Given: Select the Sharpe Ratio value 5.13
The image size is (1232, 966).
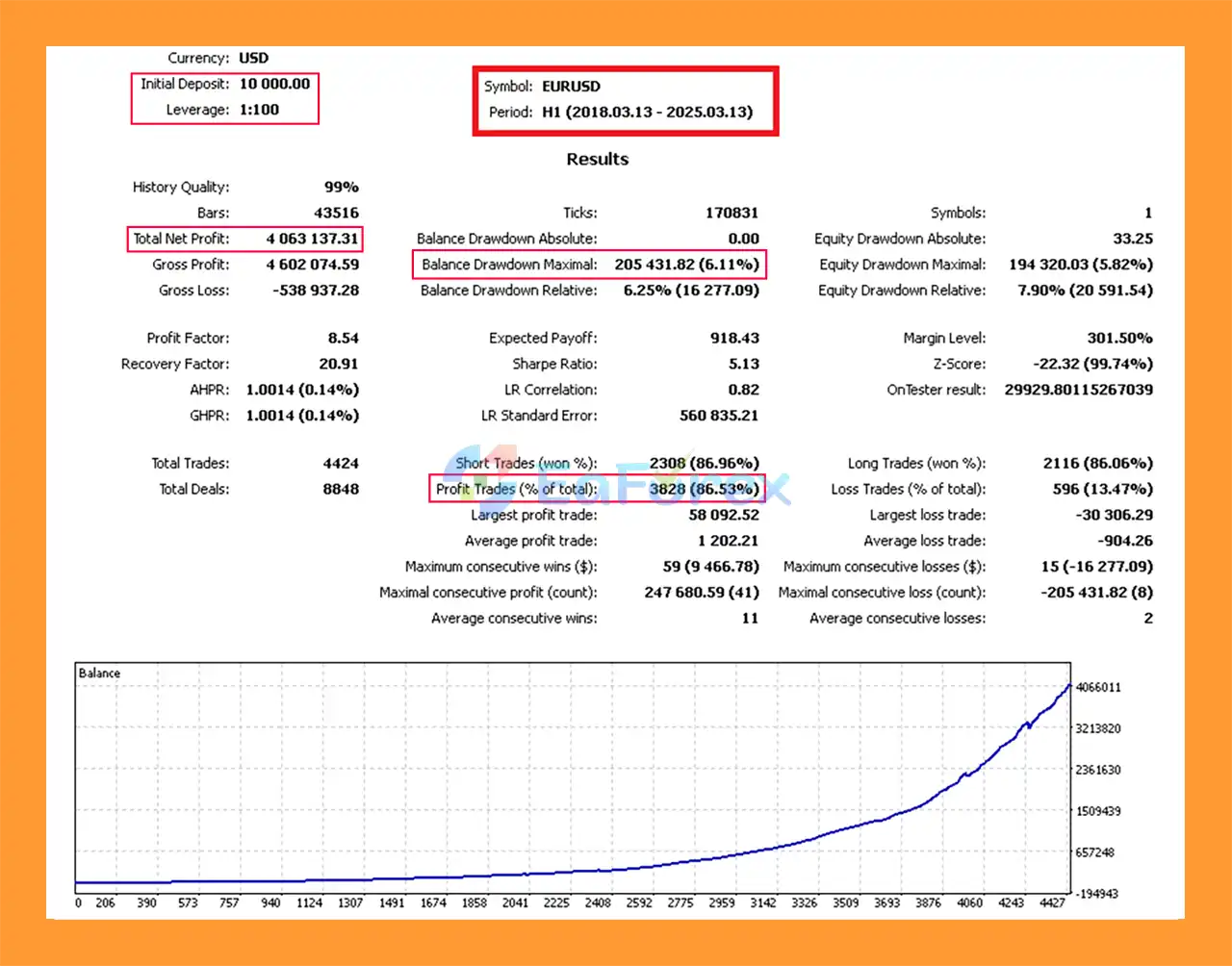Looking at the screenshot, I should point(744,364).
